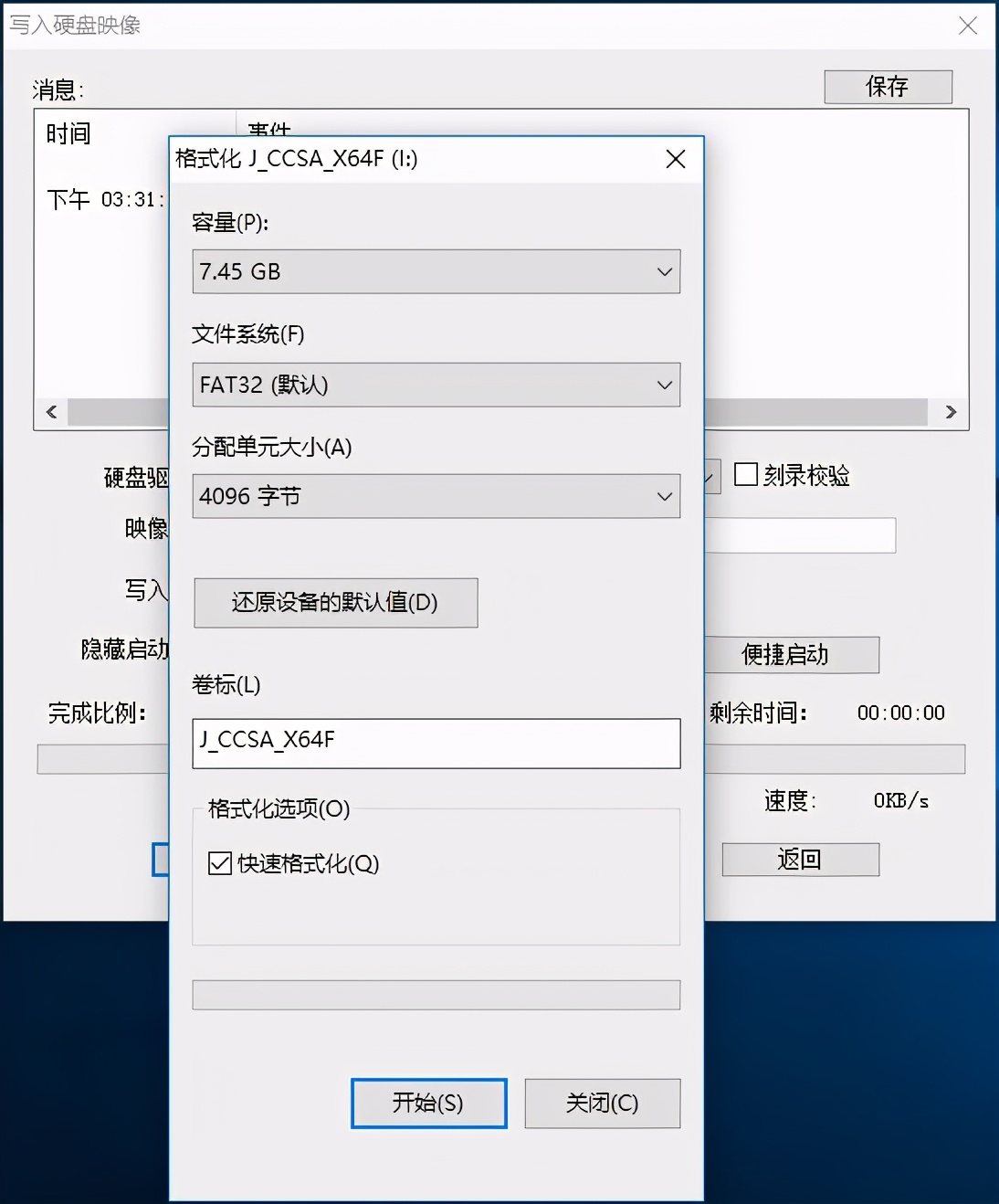
Task: Click 保存 button in write disk image window
Action: pyautogui.click(x=888, y=87)
